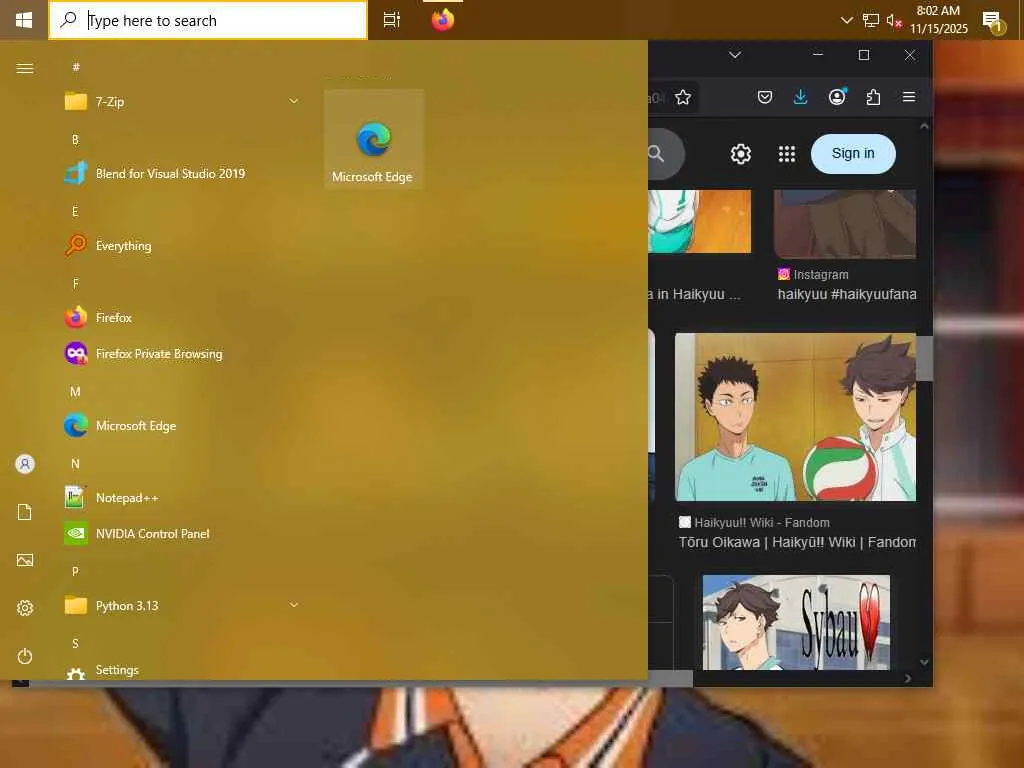Click the Task View taskbar icon
This screenshot has width=1024, height=768.
click(x=392, y=20)
